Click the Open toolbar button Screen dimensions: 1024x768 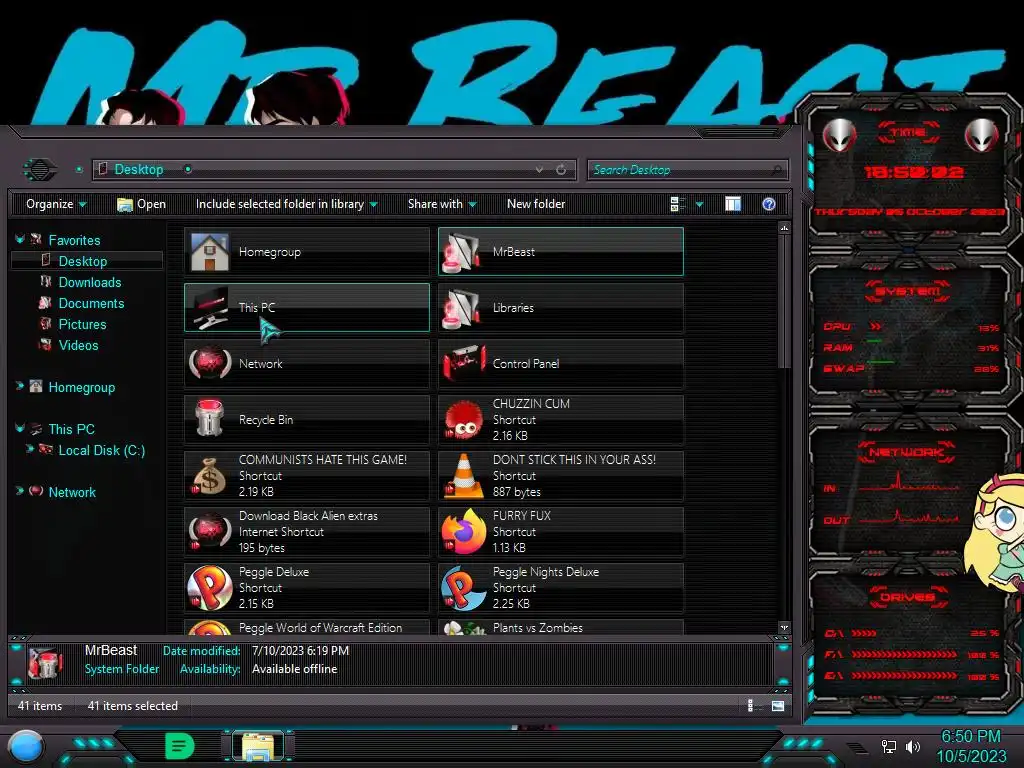click(141, 204)
